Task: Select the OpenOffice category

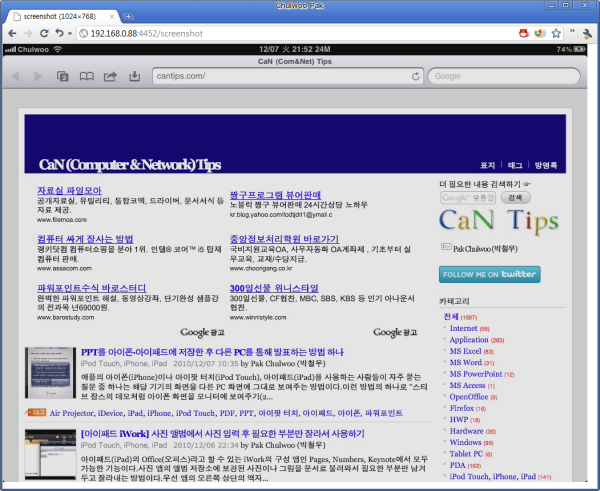Action: [469, 397]
